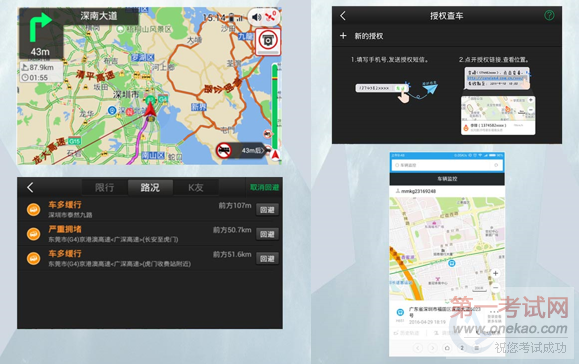Avoid the 严重拥堵 50.7km traffic item
Viewport: 579px width, 364px height.
click(267, 234)
